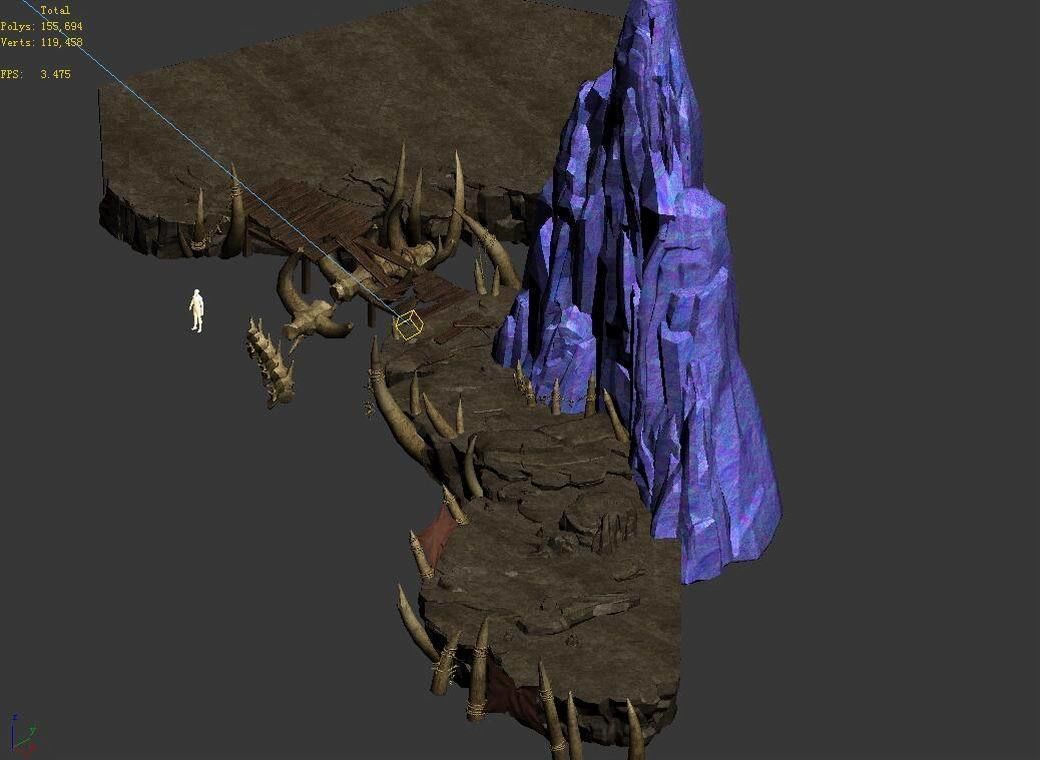Click the FPS readout text
1040x760 pixels.
click(35, 74)
